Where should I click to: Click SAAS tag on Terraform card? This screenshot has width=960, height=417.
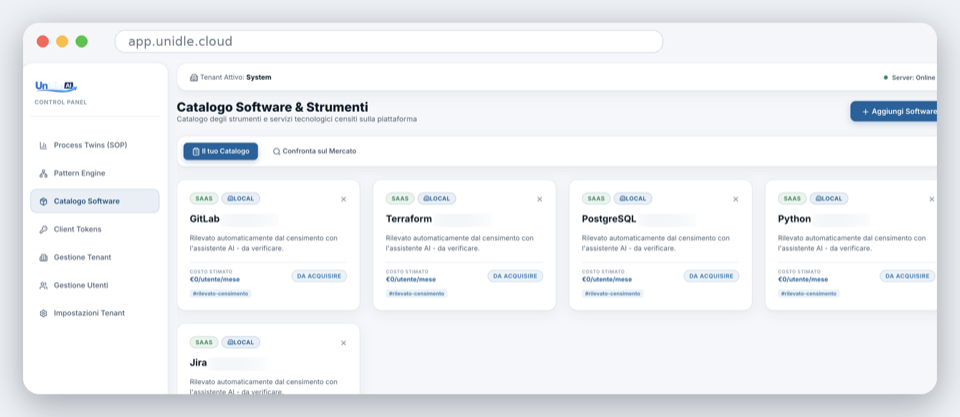tap(400, 198)
